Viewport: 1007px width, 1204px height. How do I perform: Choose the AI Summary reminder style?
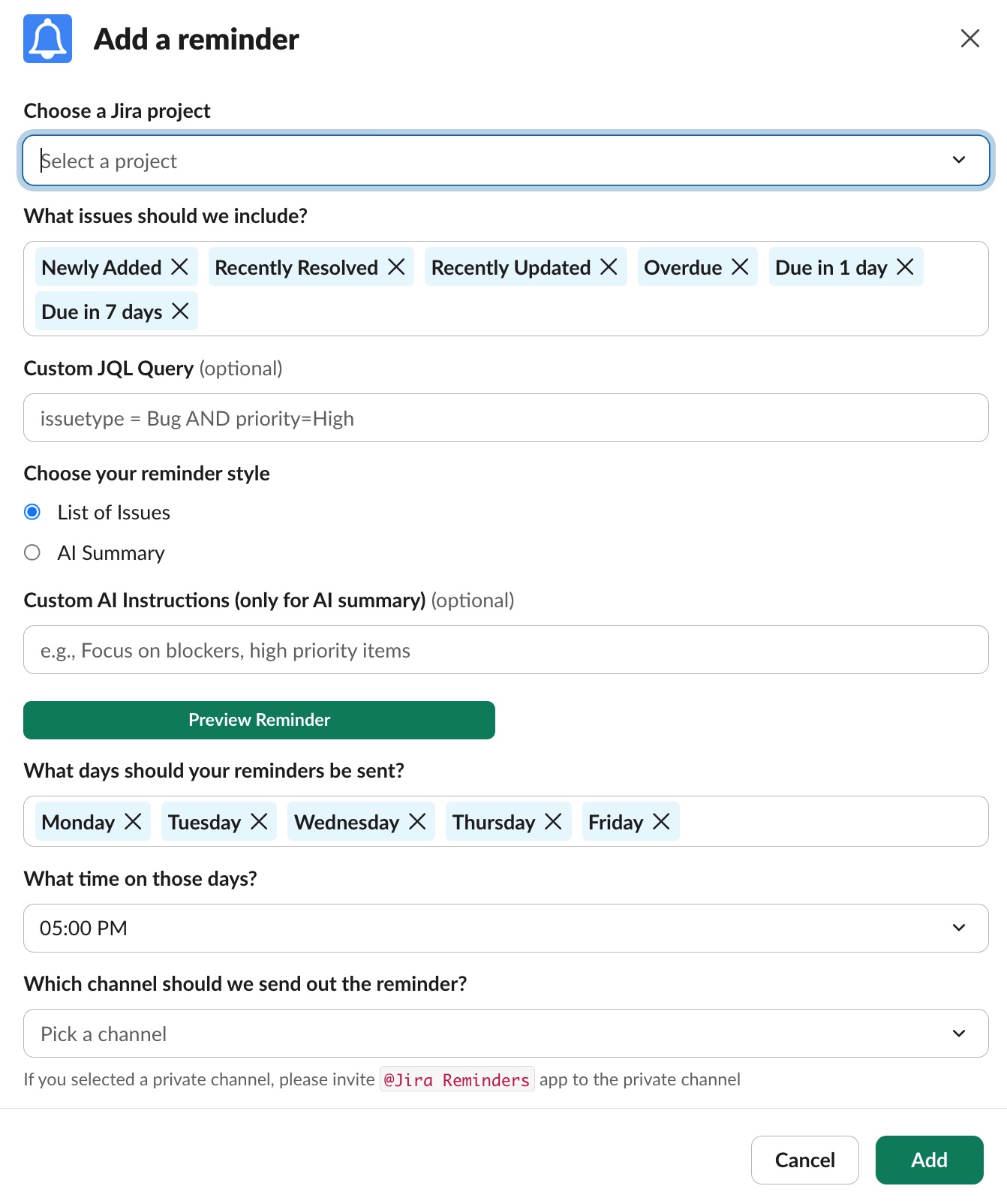(32, 553)
